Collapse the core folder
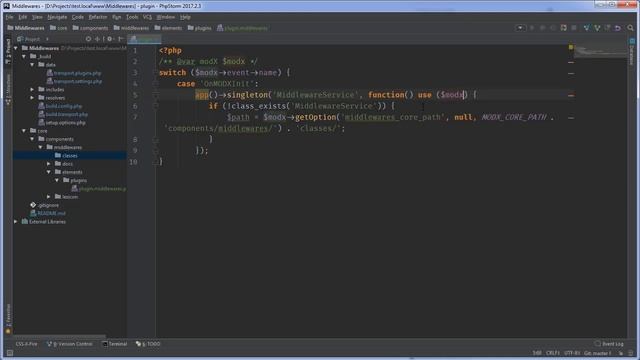The height and width of the screenshot is (360, 640). 24,131
